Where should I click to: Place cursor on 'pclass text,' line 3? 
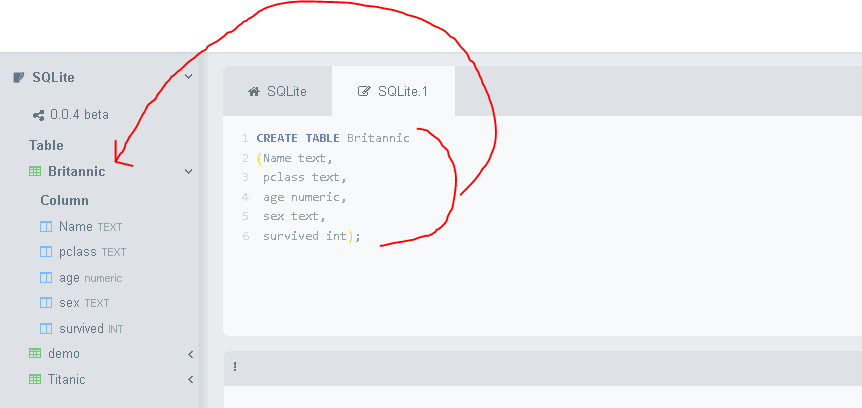[305, 178]
